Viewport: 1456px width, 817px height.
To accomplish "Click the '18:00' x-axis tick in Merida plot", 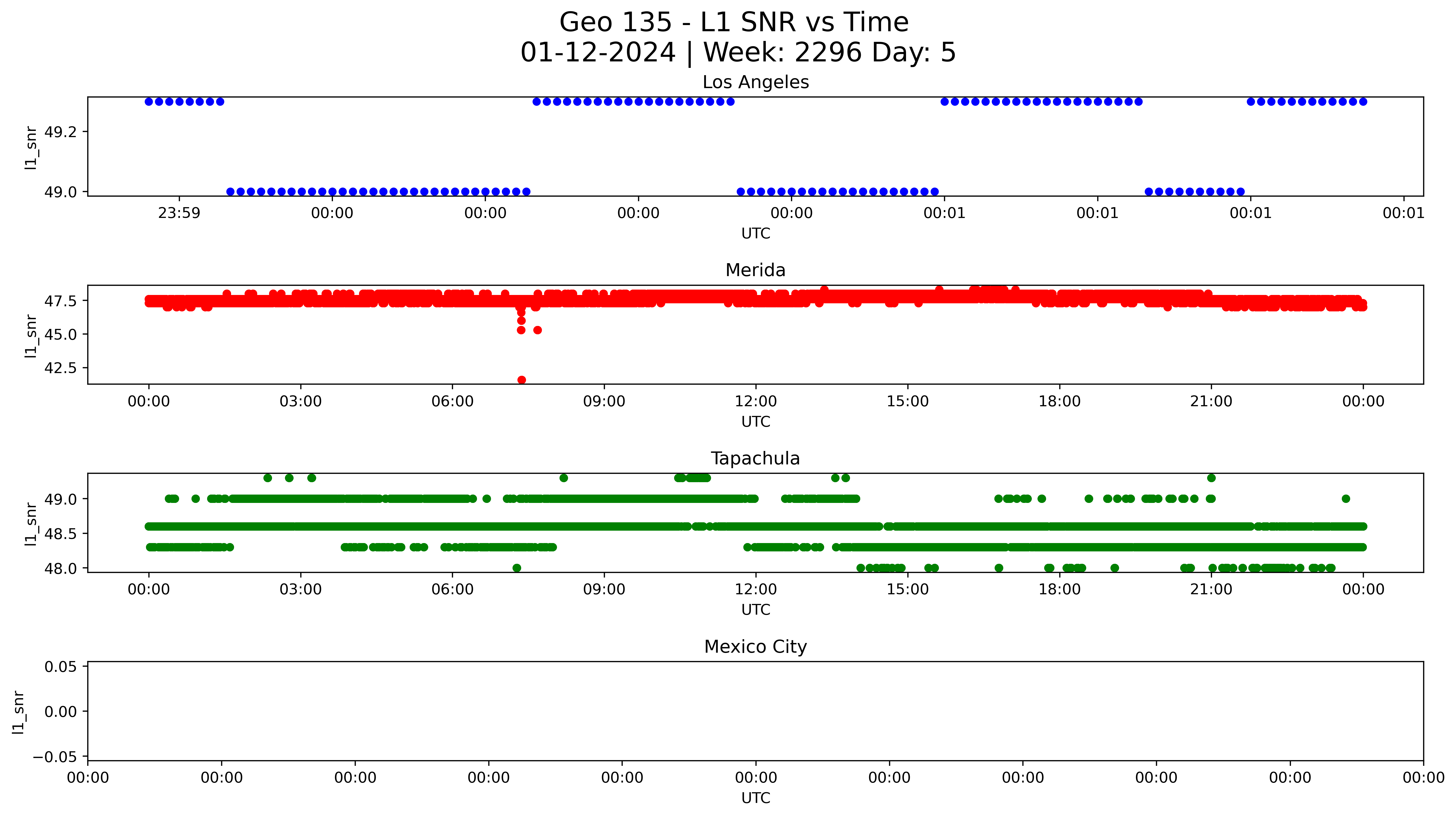I will click(x=1060, y=401).
